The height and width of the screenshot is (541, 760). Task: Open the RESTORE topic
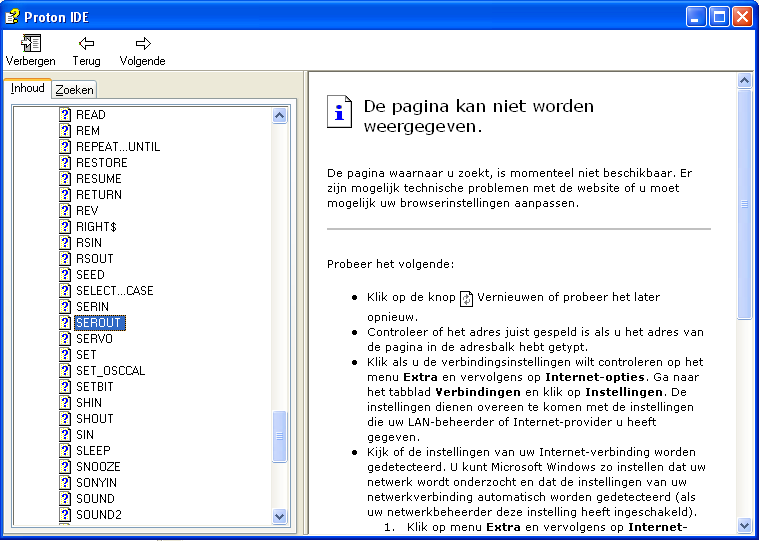102,163
